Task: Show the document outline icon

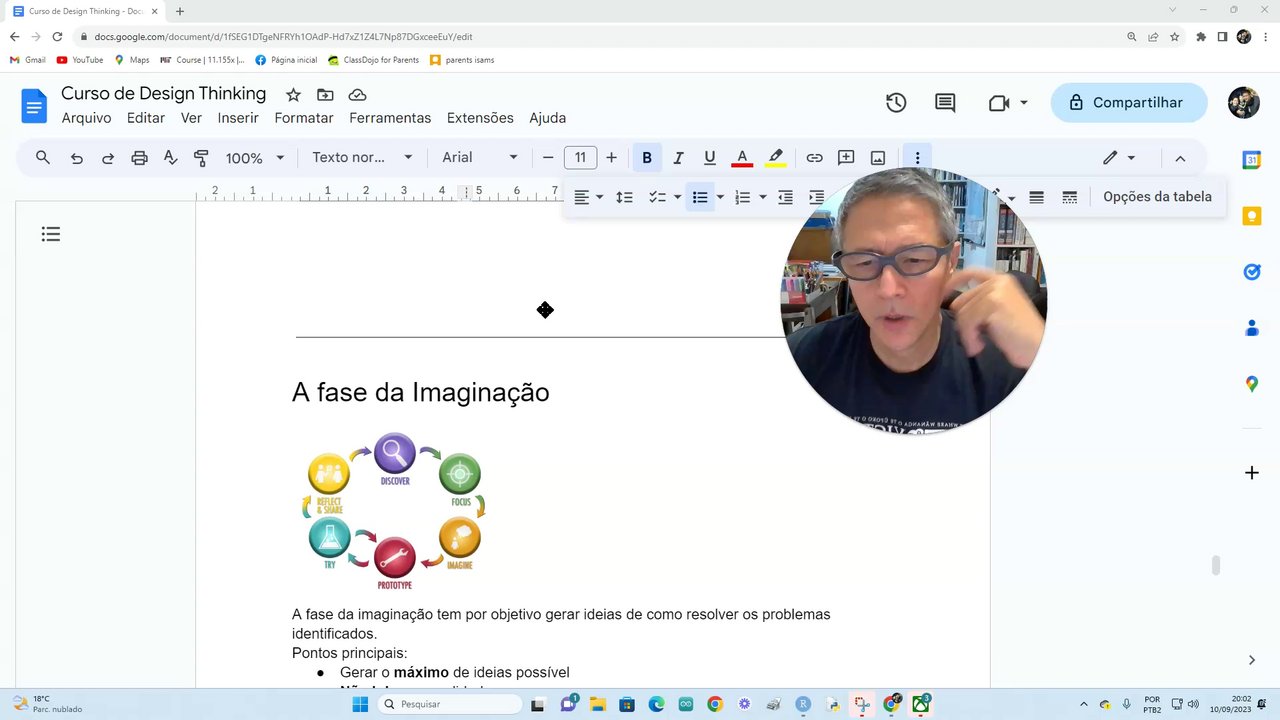Action: pos(51,234)
